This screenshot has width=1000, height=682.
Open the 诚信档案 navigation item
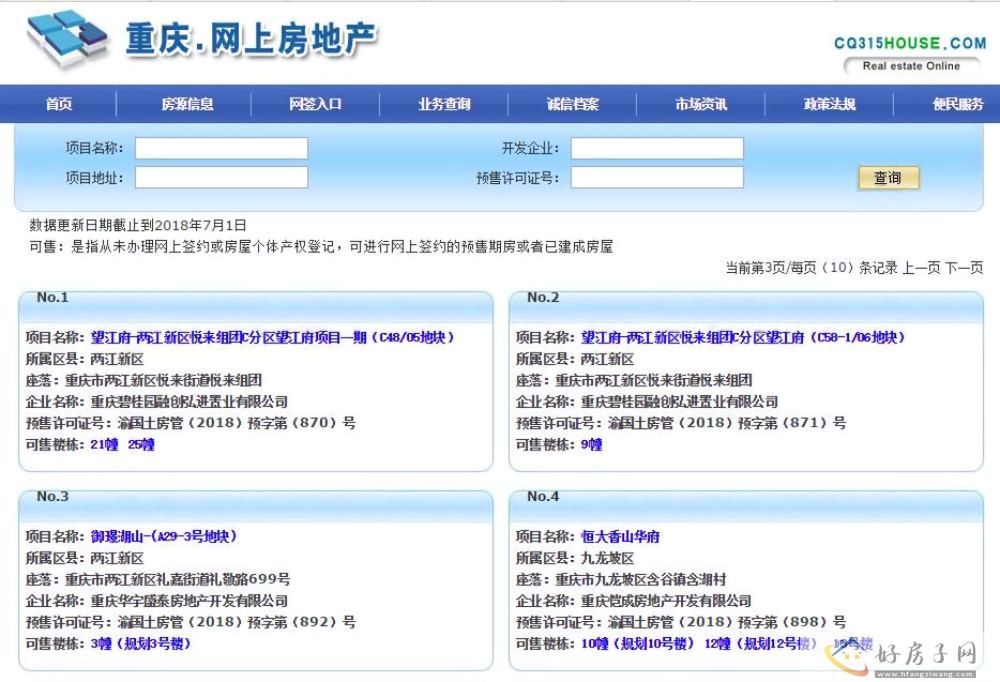[x=573, y=104]
